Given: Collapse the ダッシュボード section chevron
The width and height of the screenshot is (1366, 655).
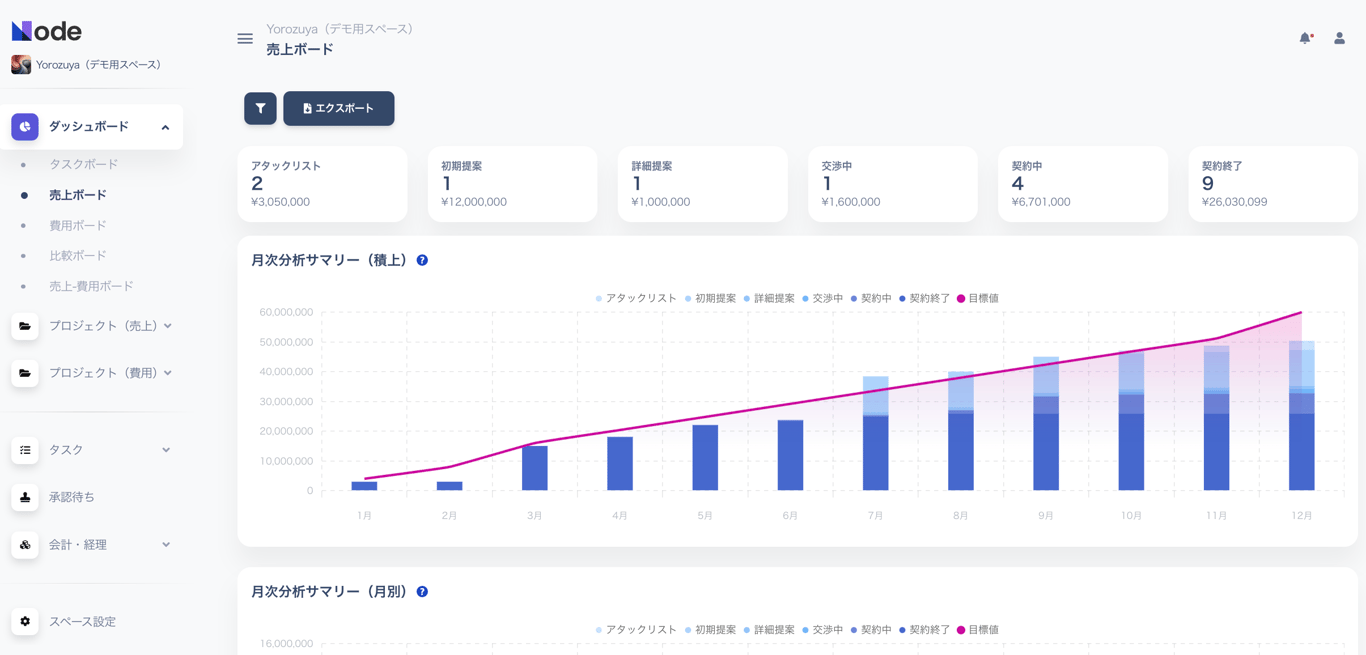Looking at the screenshot, I should [165, 128].
